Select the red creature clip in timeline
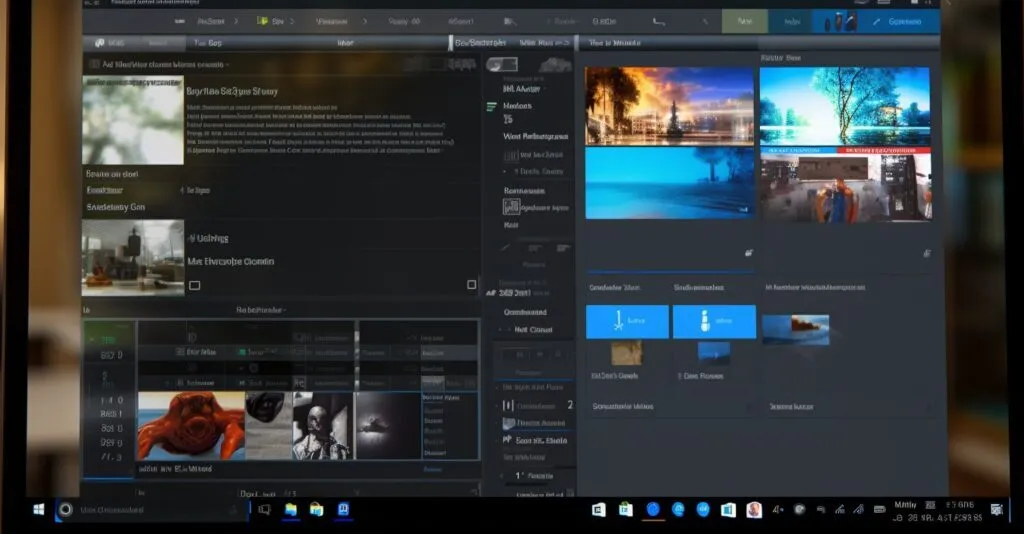 click(x=191, y=425)
